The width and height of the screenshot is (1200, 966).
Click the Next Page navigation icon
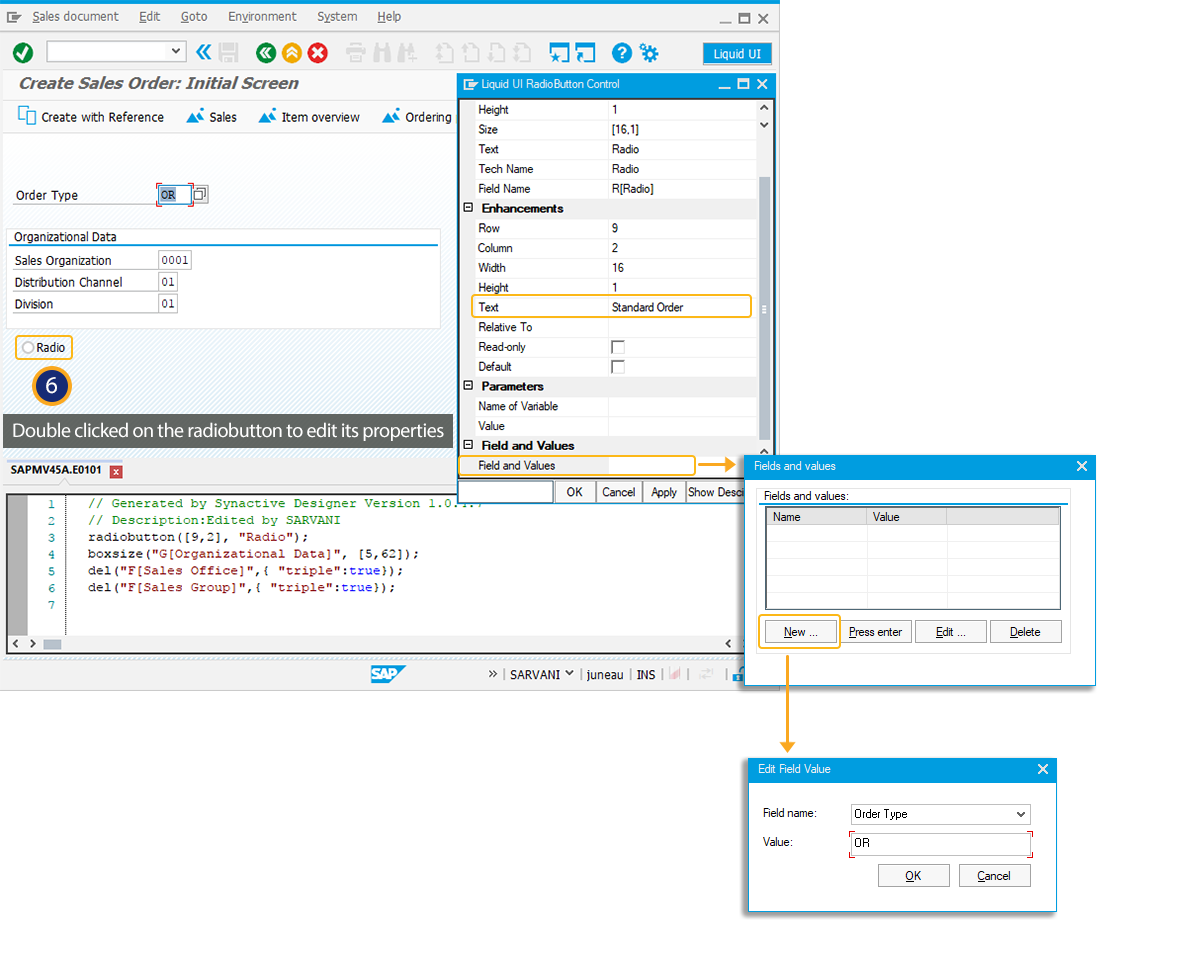pos(496,53)
